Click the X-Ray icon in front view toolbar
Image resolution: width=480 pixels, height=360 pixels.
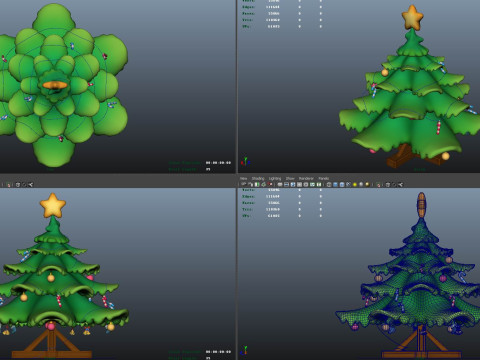click(x=18, y=184)
